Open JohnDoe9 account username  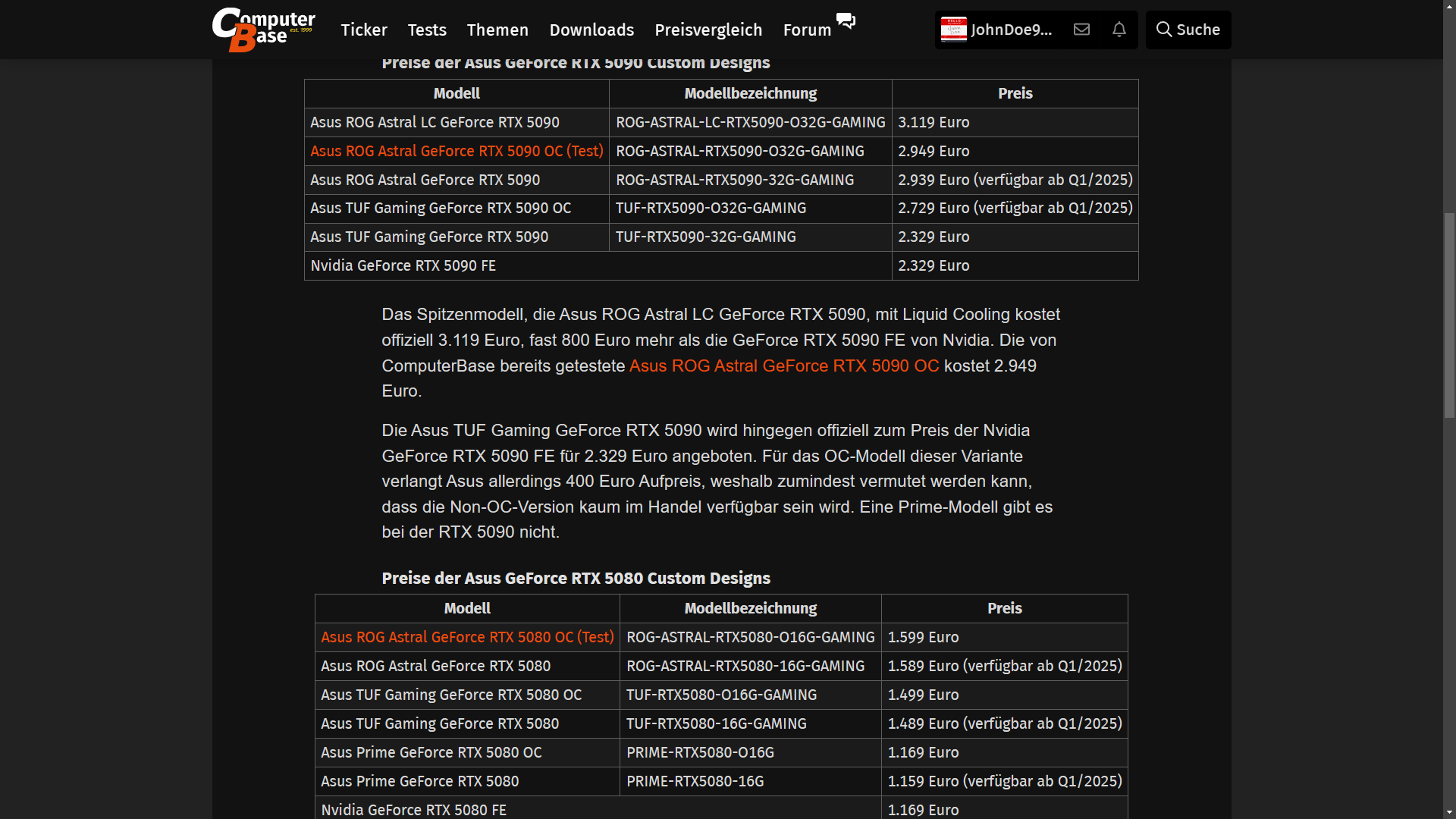(1011, 30)
